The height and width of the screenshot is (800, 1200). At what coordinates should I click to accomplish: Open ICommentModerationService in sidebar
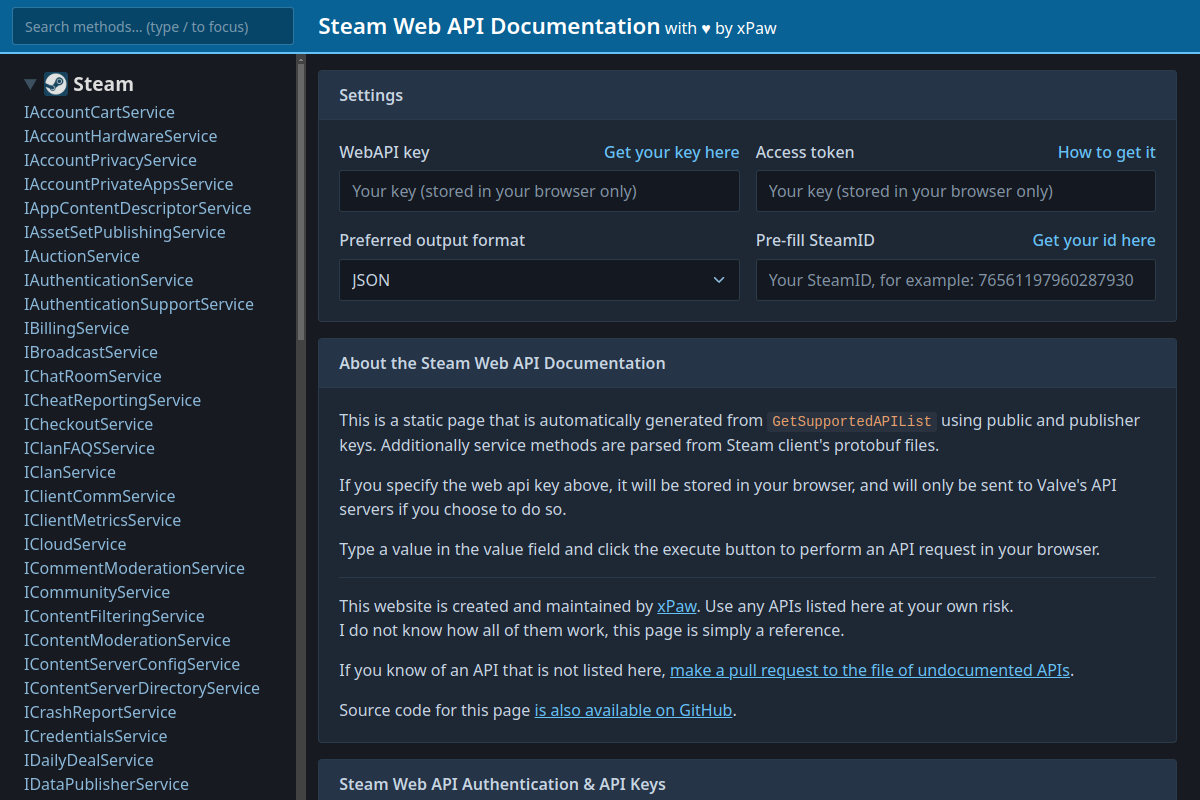click(x=134, y=568)
